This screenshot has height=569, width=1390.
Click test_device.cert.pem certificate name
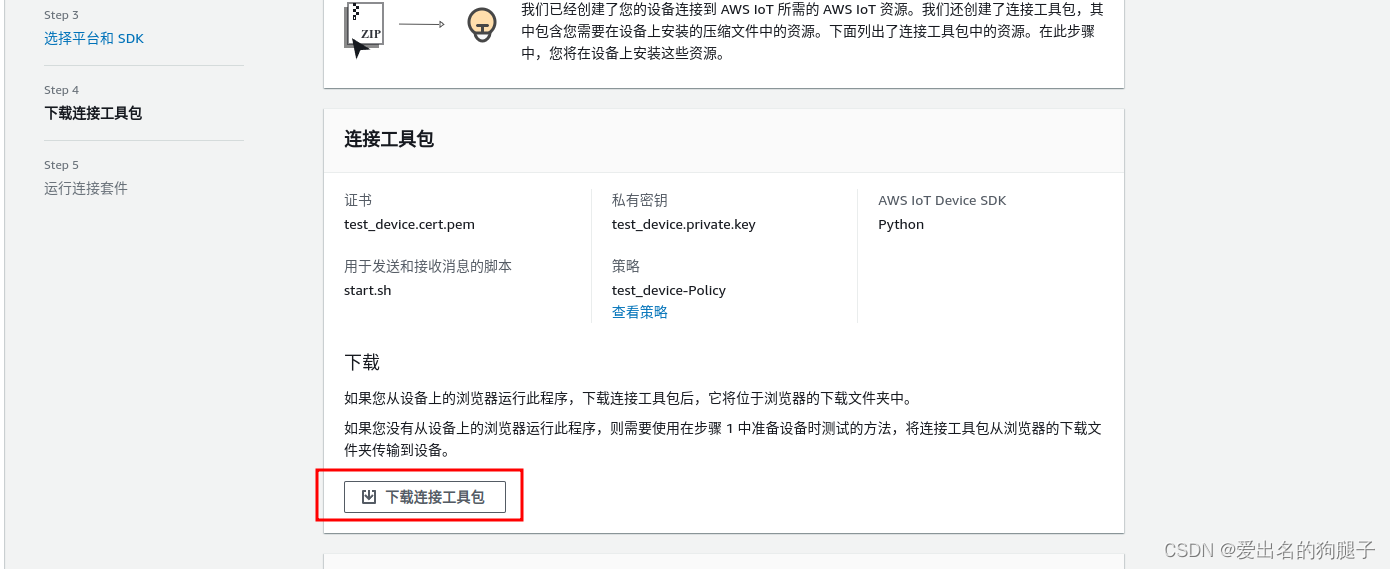(408, 224)
